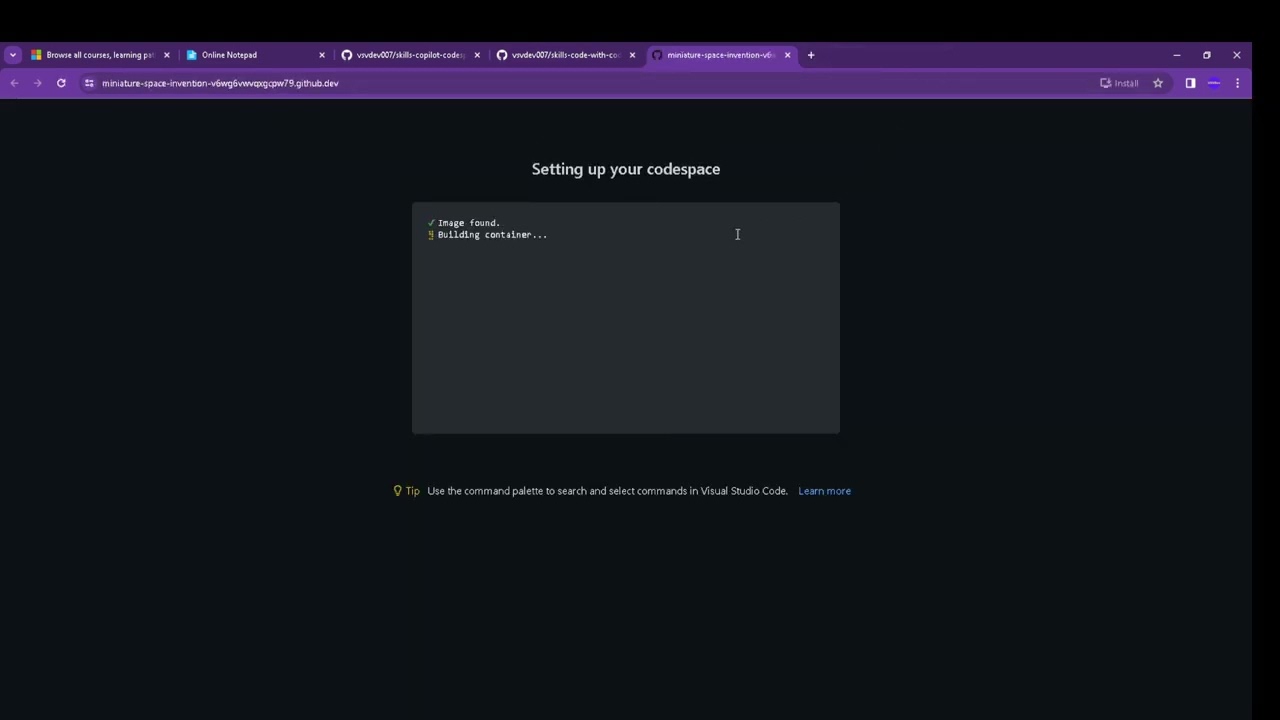Screen dimensions: 1280x720
Task: Close the miniature-space-invention tab
Action: coord(788,55)
